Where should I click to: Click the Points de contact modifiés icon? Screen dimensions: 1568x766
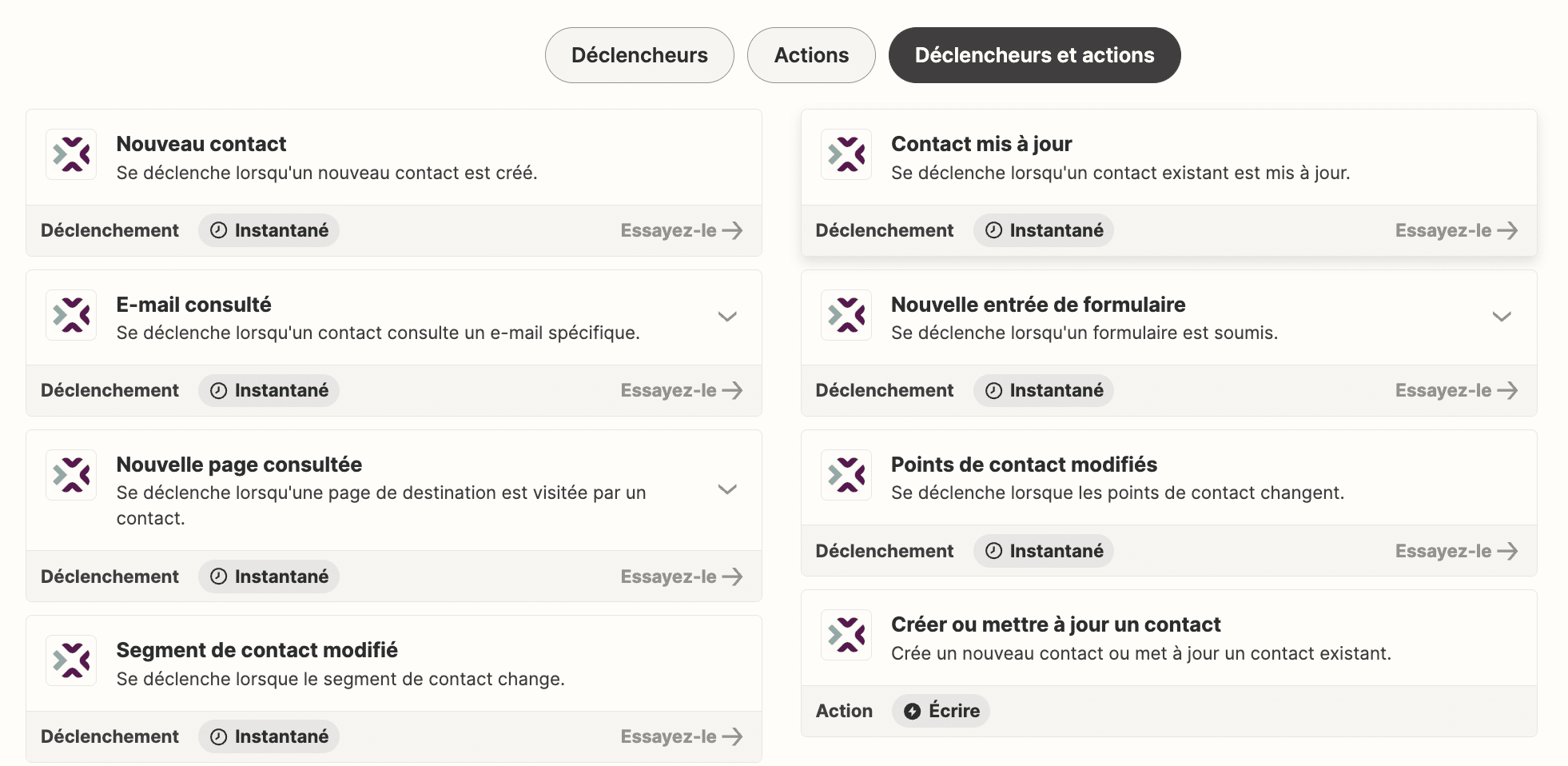point(846,475)
